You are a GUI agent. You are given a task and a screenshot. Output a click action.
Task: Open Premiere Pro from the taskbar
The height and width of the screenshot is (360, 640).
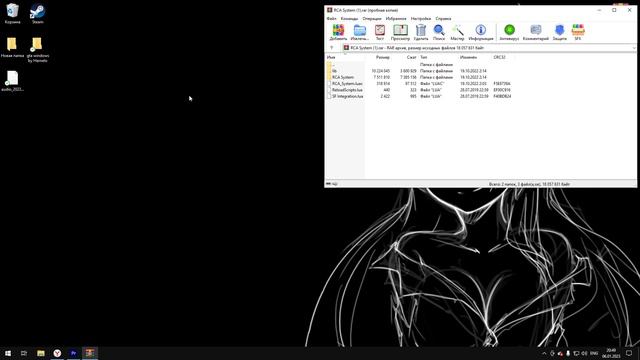pyautogui.click(x=73, y=353)
